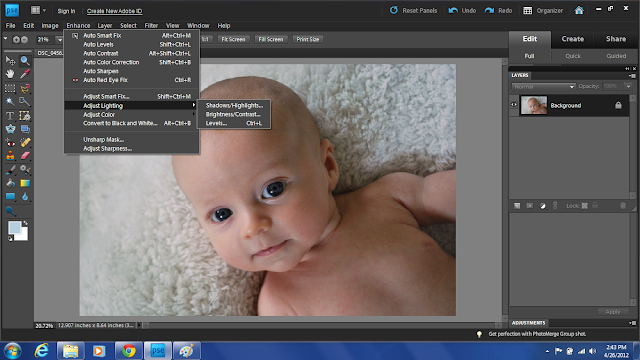Click the delete layer trash icon
Image resolution: width=640 pixels, height=360 pixels.
[x=623, y=206]
